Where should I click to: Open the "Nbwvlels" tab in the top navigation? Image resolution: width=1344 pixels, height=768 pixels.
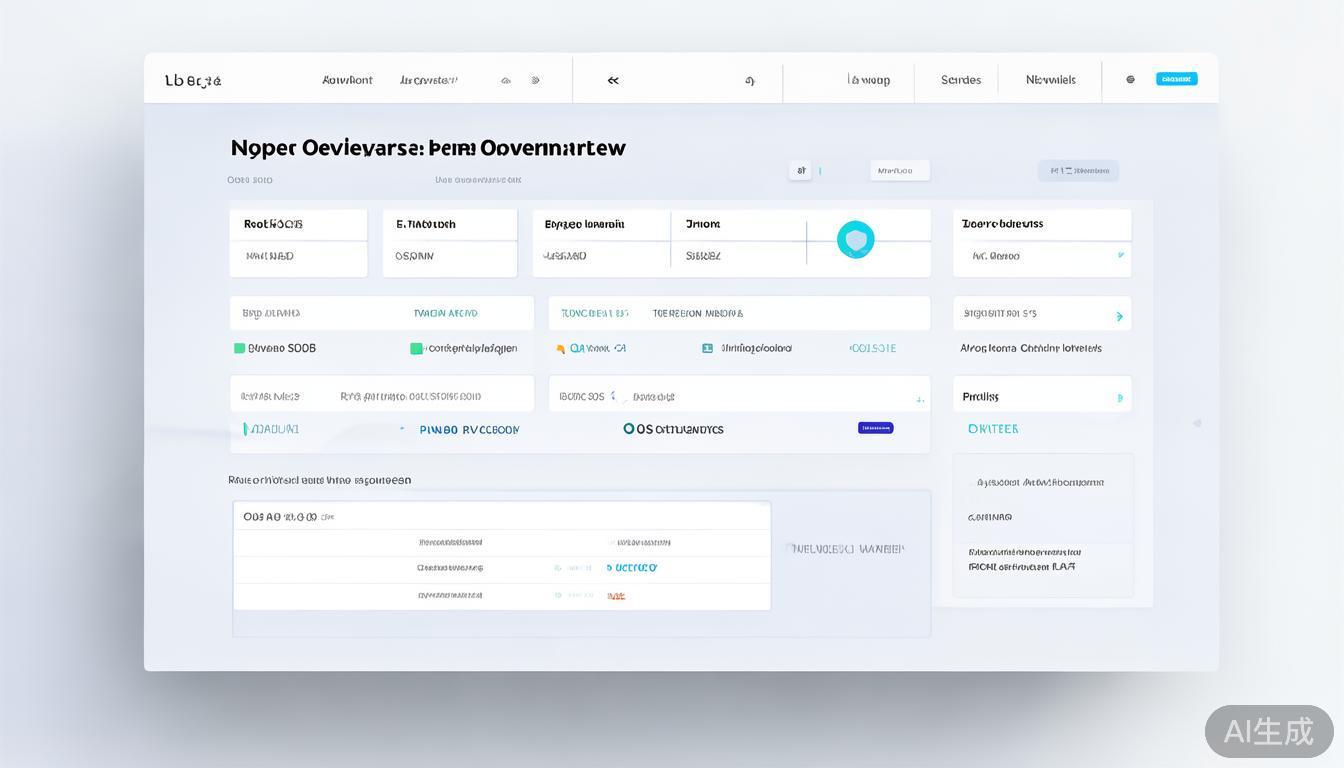(x=1050, y=80)
